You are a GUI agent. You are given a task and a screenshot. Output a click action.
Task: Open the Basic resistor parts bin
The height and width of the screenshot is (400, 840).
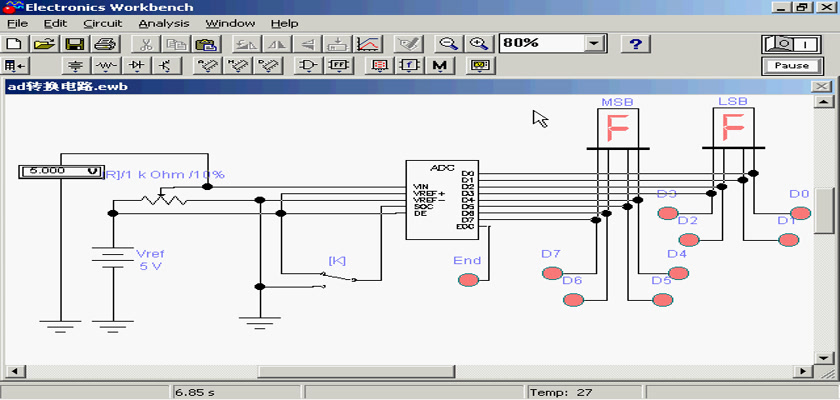click(107, 66)
